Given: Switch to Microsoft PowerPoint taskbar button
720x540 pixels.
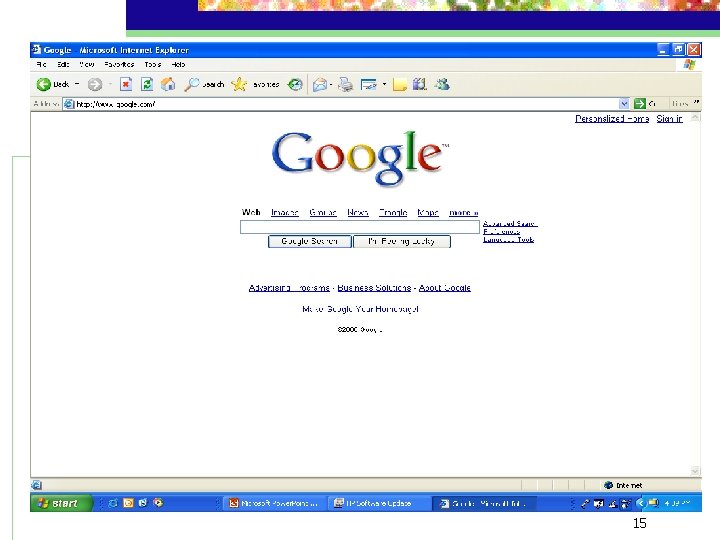Looking at the screenshot, I should coord(274,503).
